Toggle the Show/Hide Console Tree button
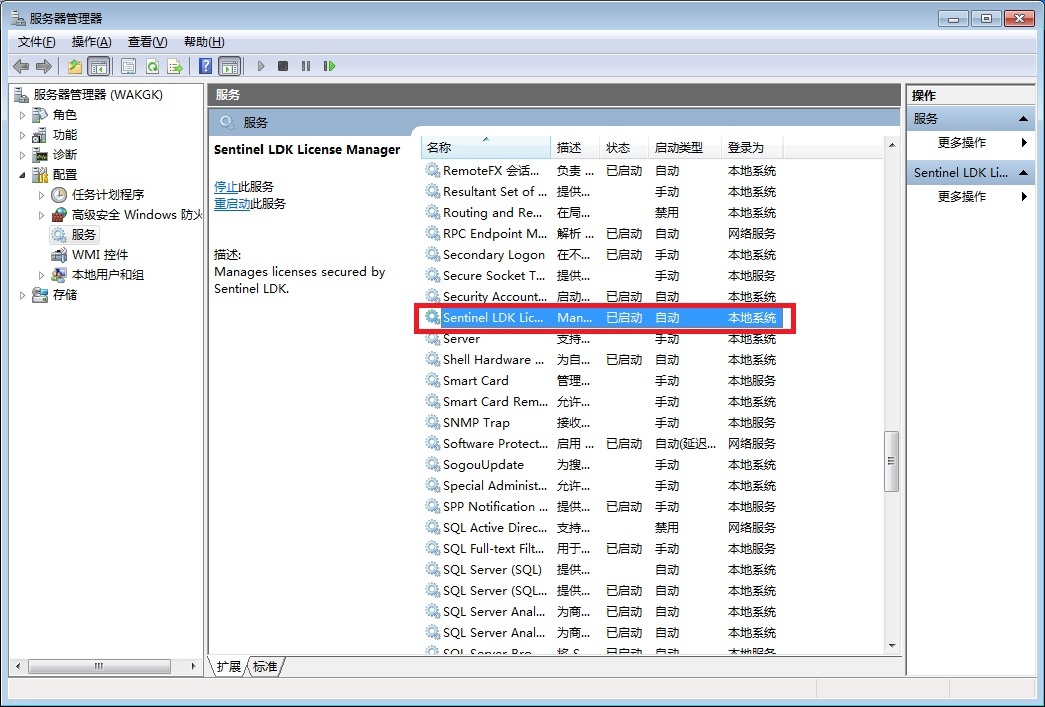 [x=98, y=66]
